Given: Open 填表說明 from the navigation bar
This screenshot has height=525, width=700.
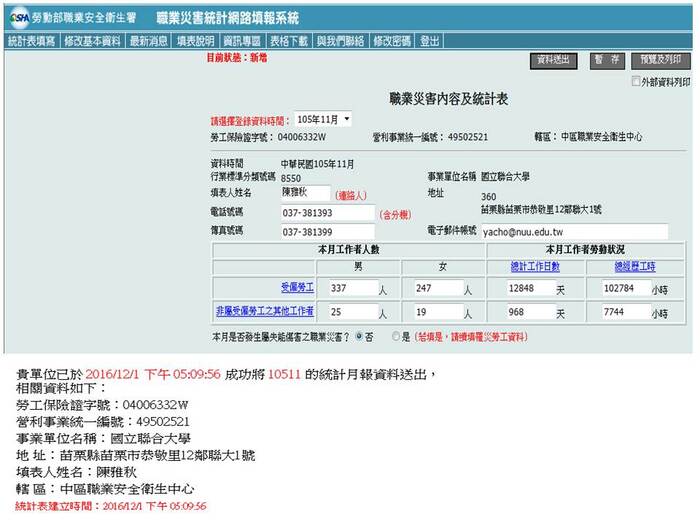Looking at the screenshot, I should (196, 41).
